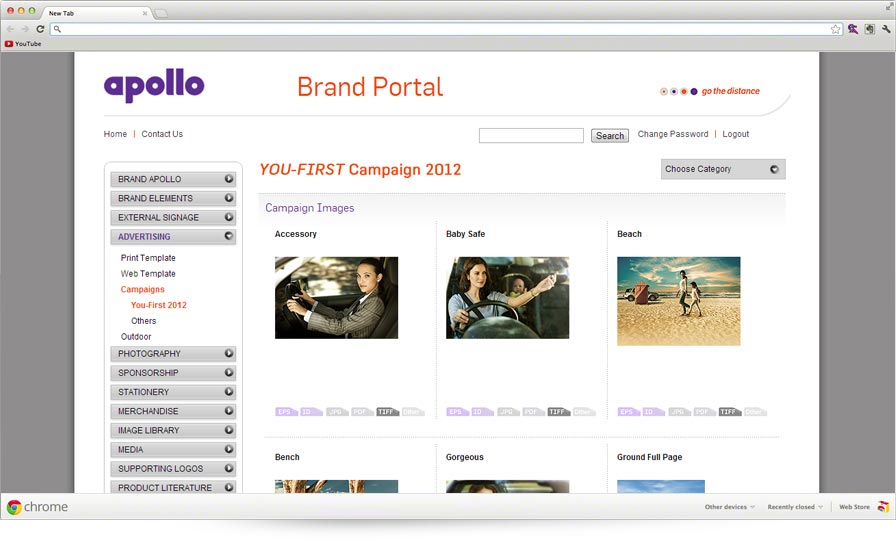Download the TIFF file for Baby Safe

coord(558,411)
